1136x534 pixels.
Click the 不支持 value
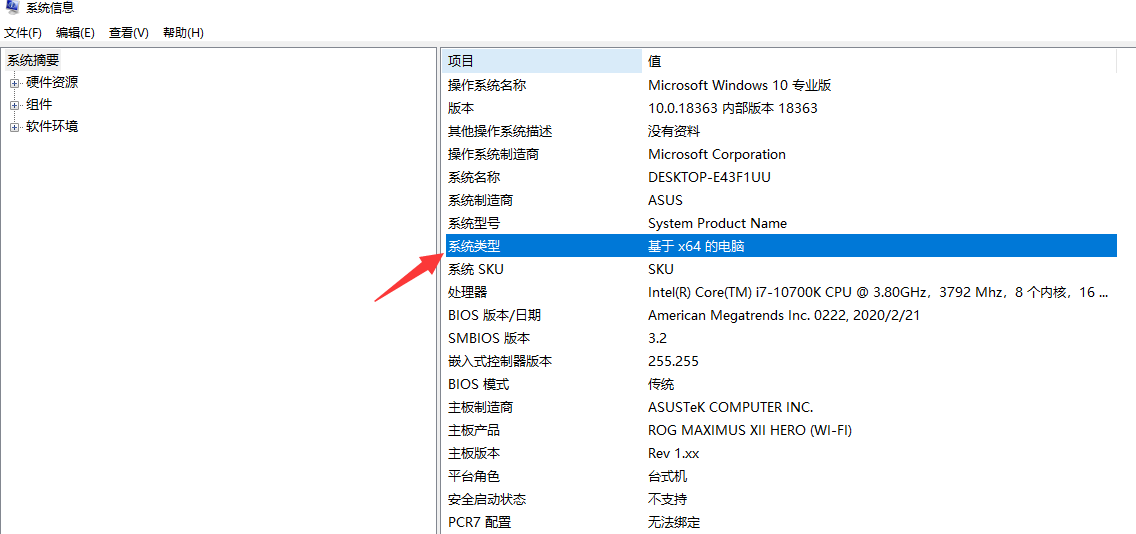[667, 499]
